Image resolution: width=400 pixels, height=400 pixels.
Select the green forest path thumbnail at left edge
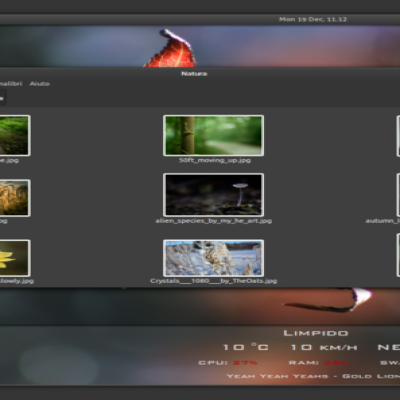[x=15, y=135]
